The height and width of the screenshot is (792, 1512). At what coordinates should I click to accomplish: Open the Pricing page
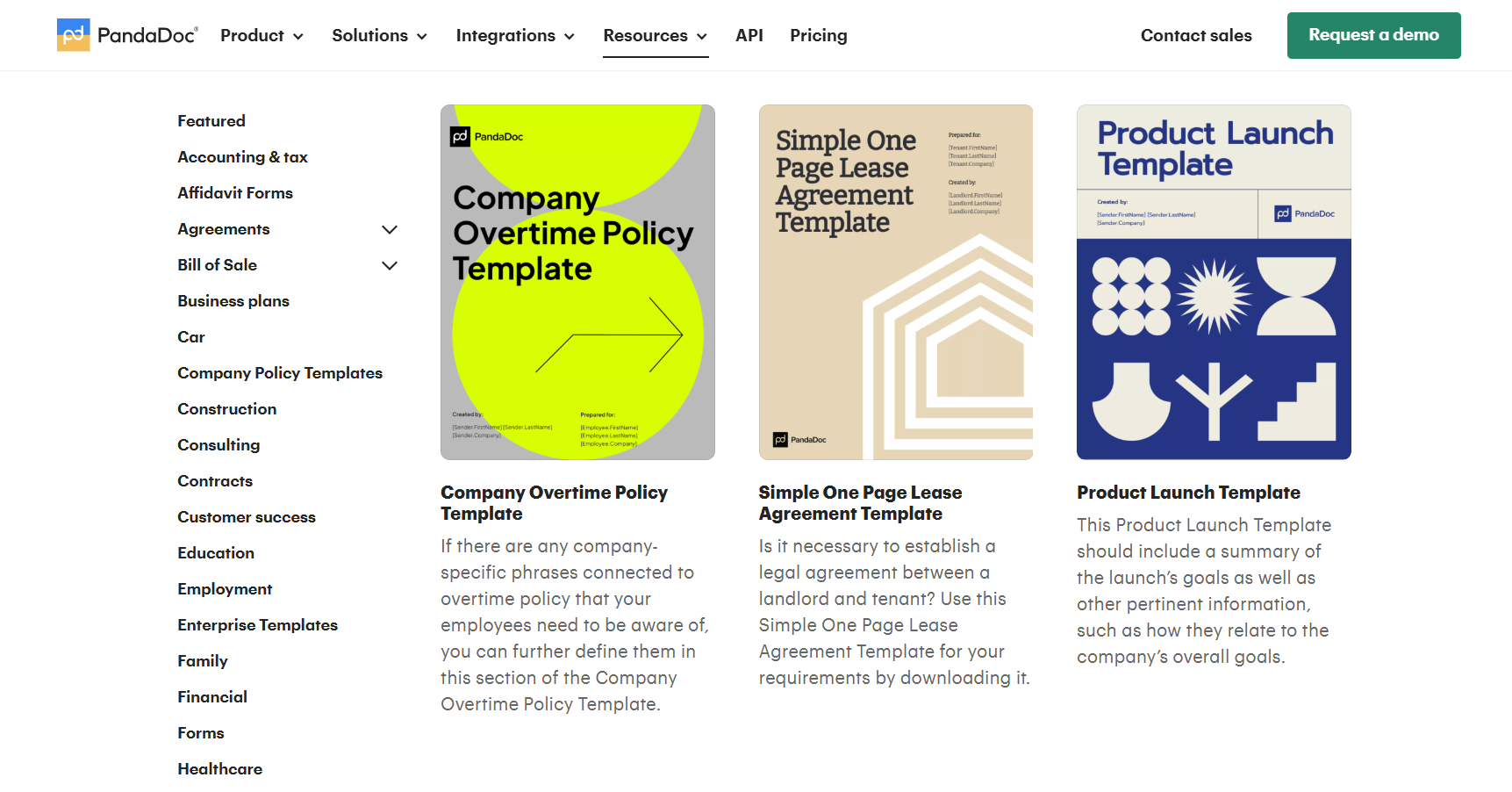[x=818, y=36]
